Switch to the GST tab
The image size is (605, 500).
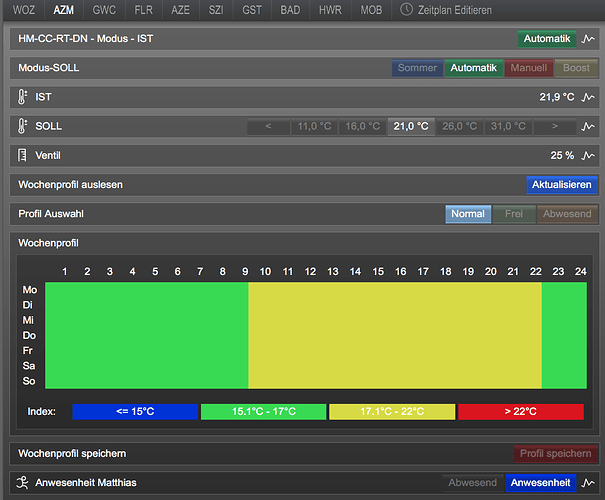click(252, 10)
